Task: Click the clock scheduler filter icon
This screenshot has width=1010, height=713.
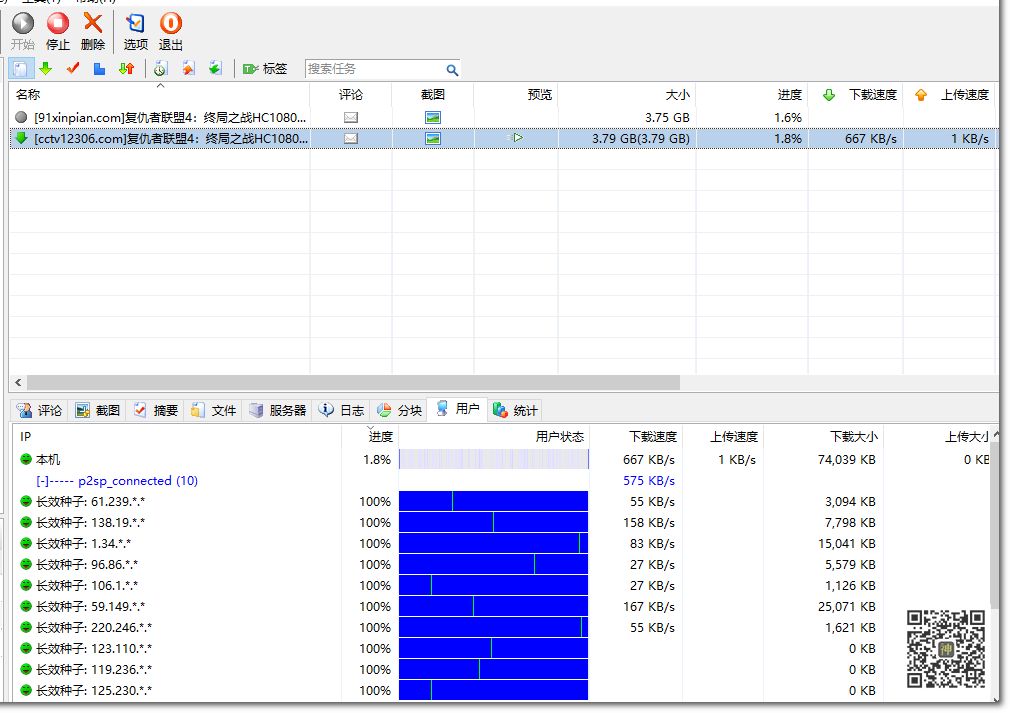Action: pos(160,68)
